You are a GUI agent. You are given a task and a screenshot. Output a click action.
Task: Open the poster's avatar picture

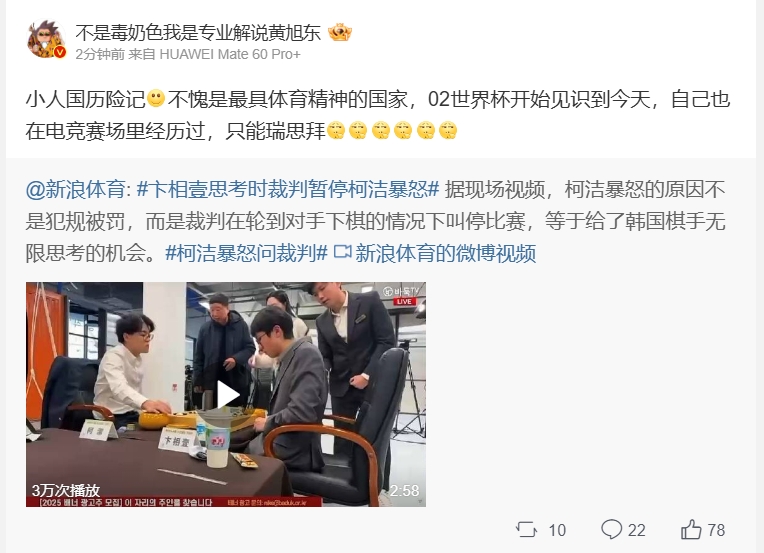tap(46, 39)
